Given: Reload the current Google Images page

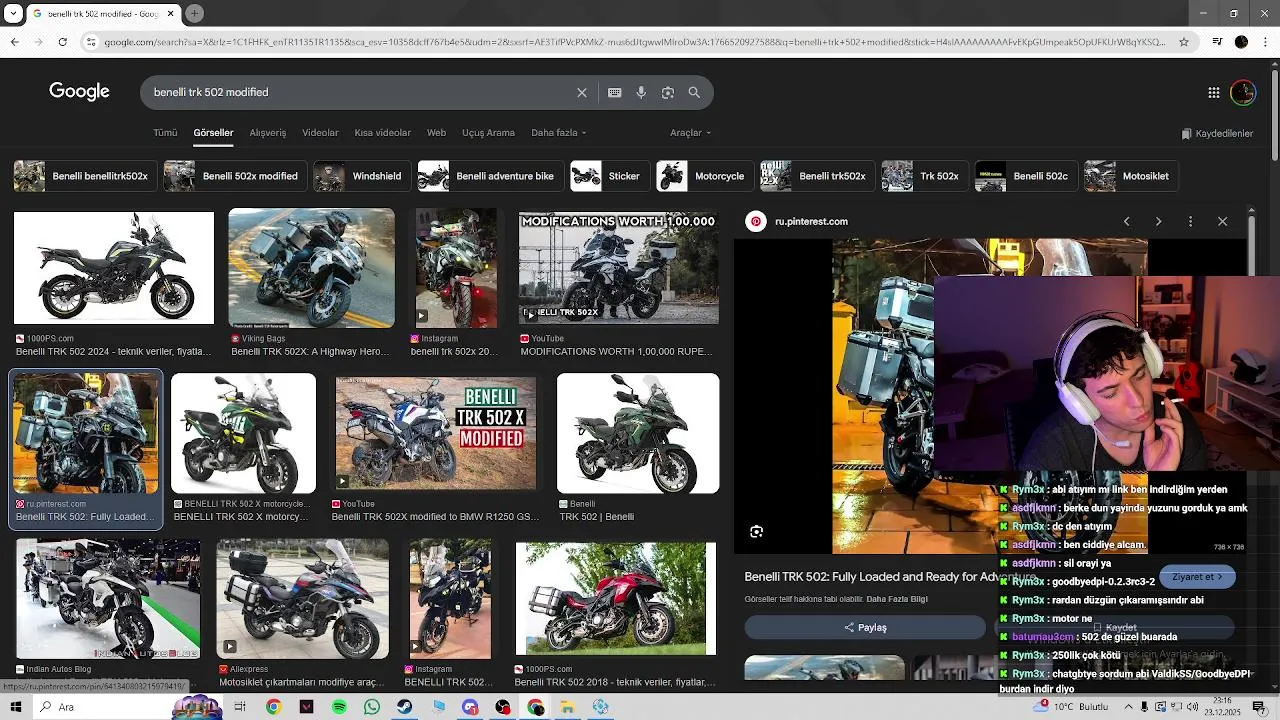Looking at the screenshot, I should 62,42.
